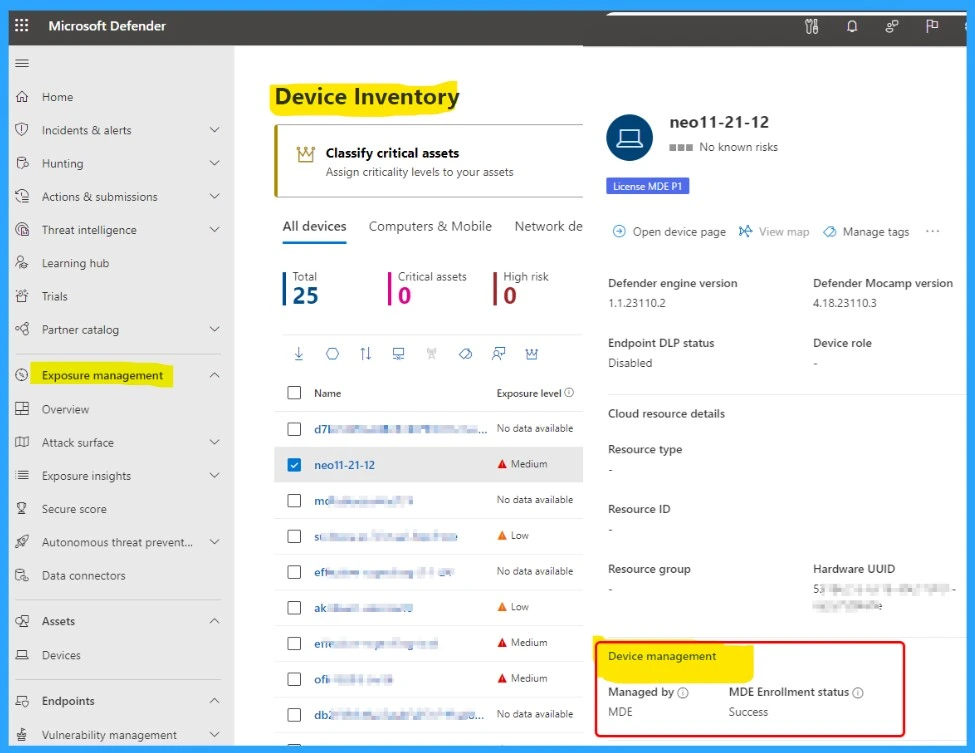
Task: Expand the Incidents & alerts chevron
Action: coord(215,130)
